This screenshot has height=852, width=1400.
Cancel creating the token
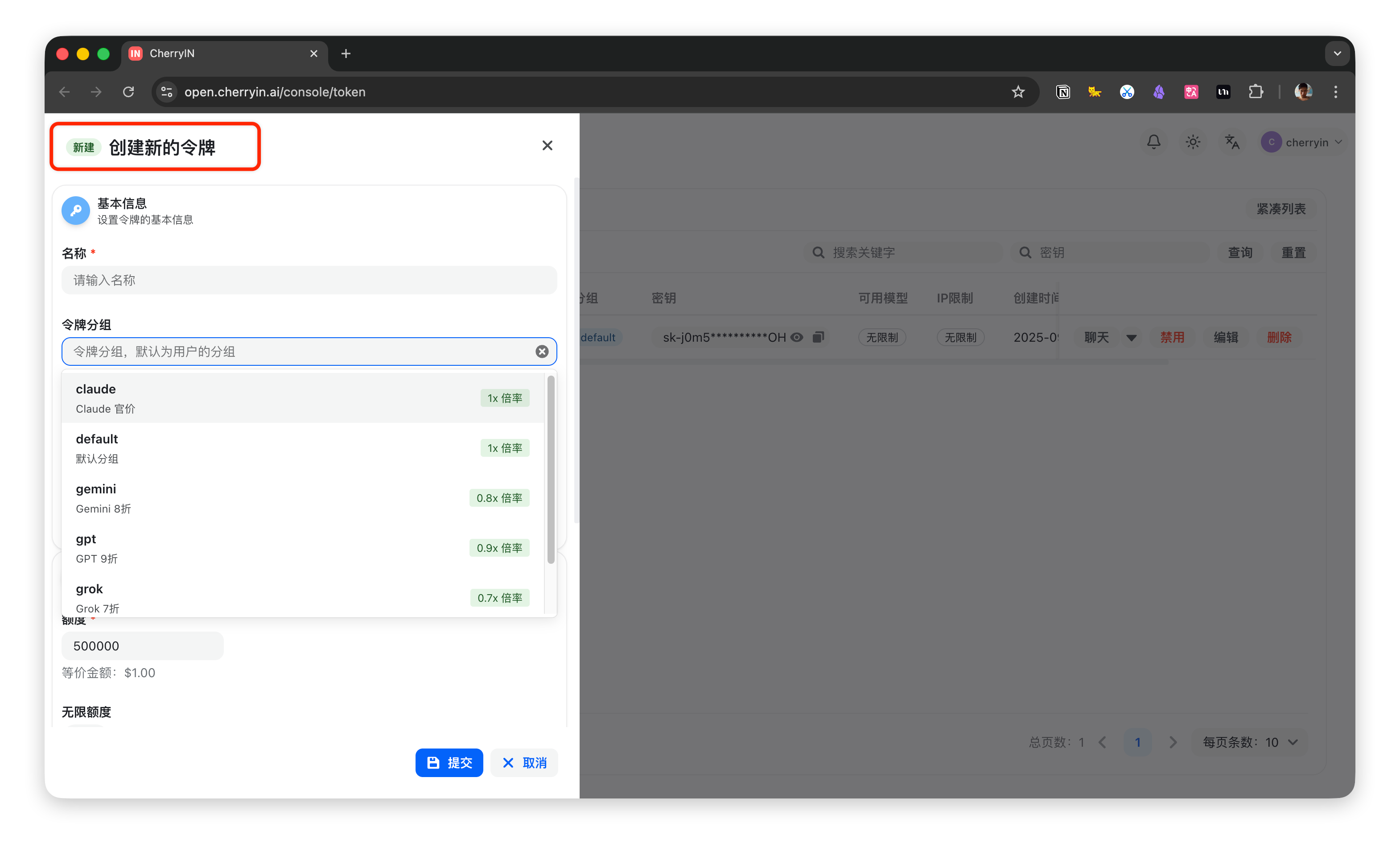[524, 763]
